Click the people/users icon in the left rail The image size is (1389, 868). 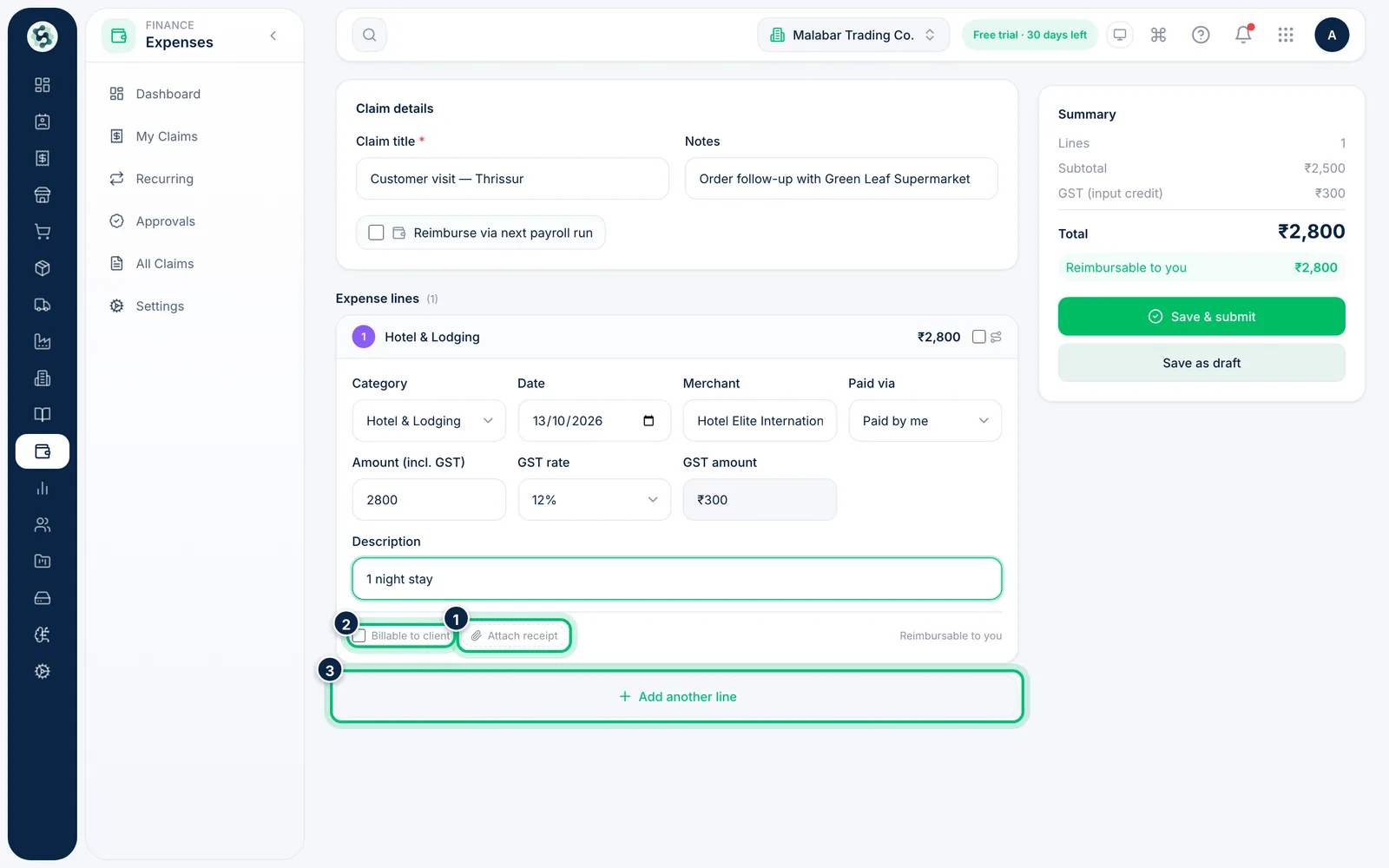point(42,524)
